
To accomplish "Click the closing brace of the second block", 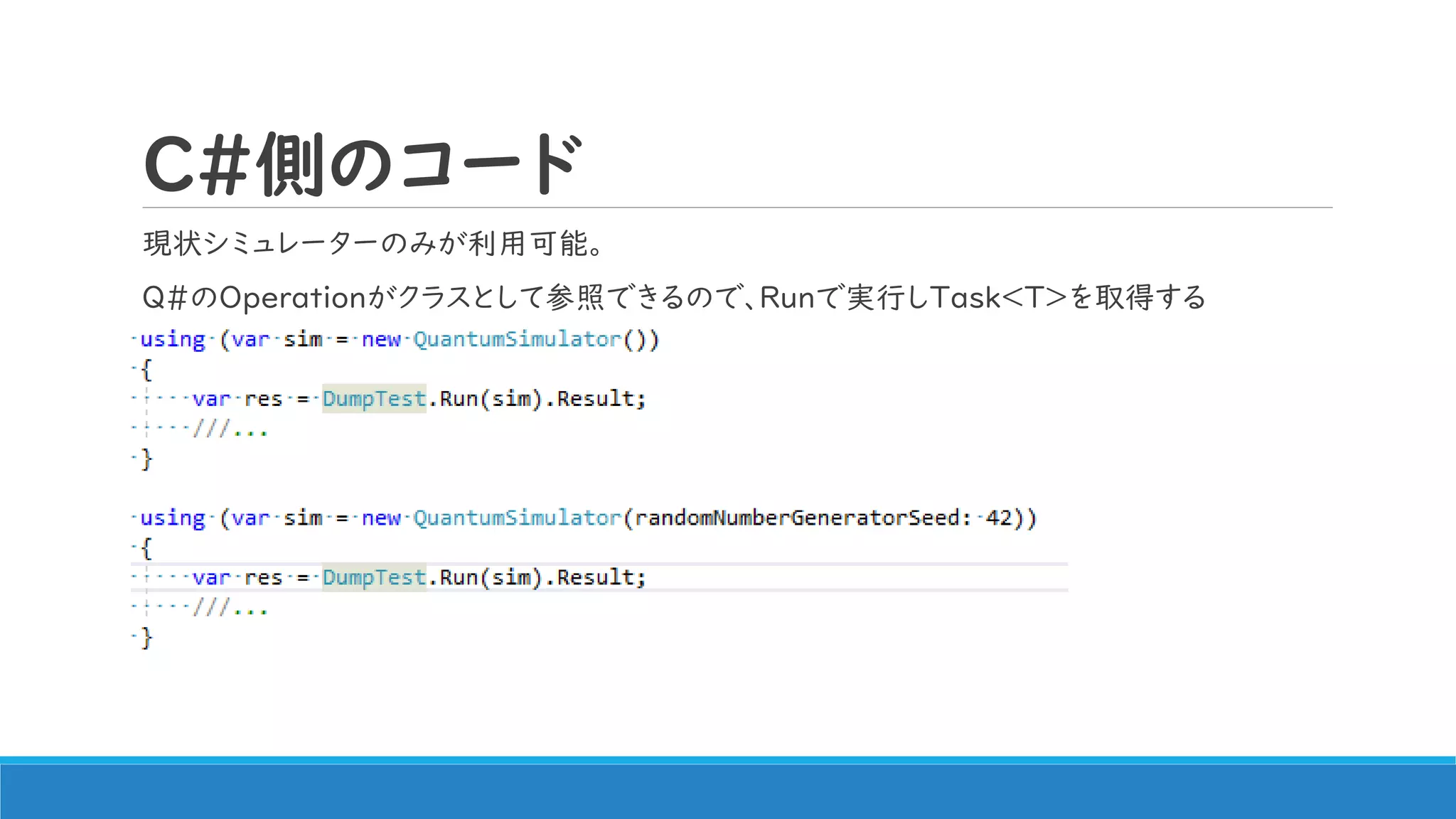I will point(146,638).
